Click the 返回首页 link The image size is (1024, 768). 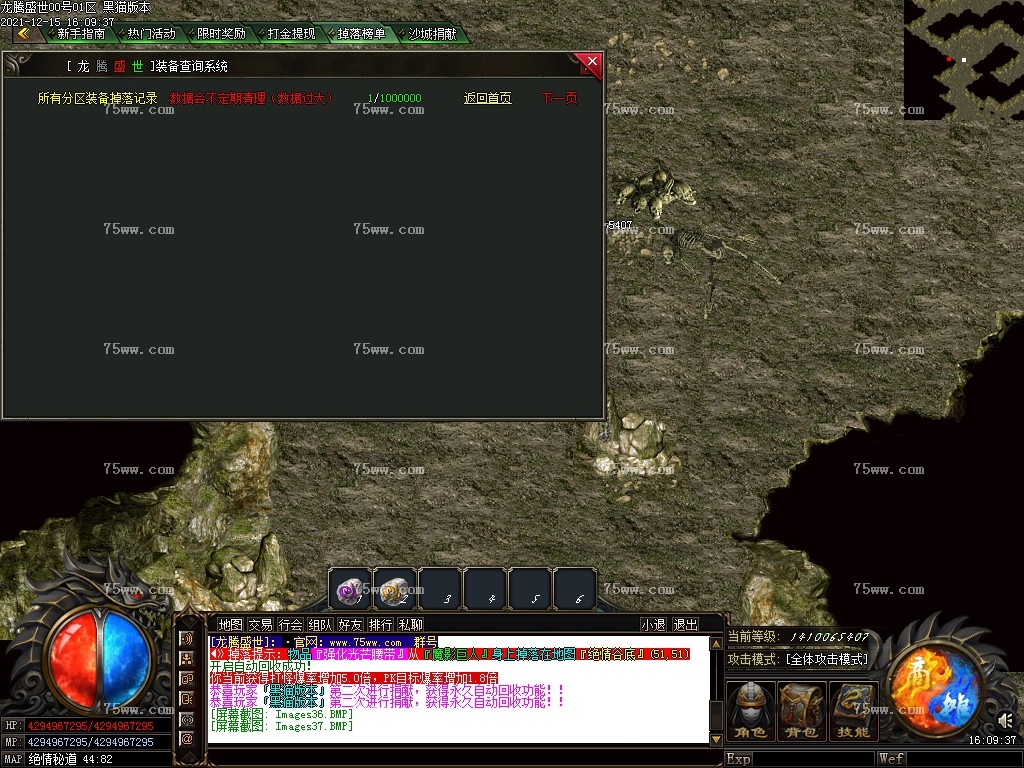pos(487,98)
